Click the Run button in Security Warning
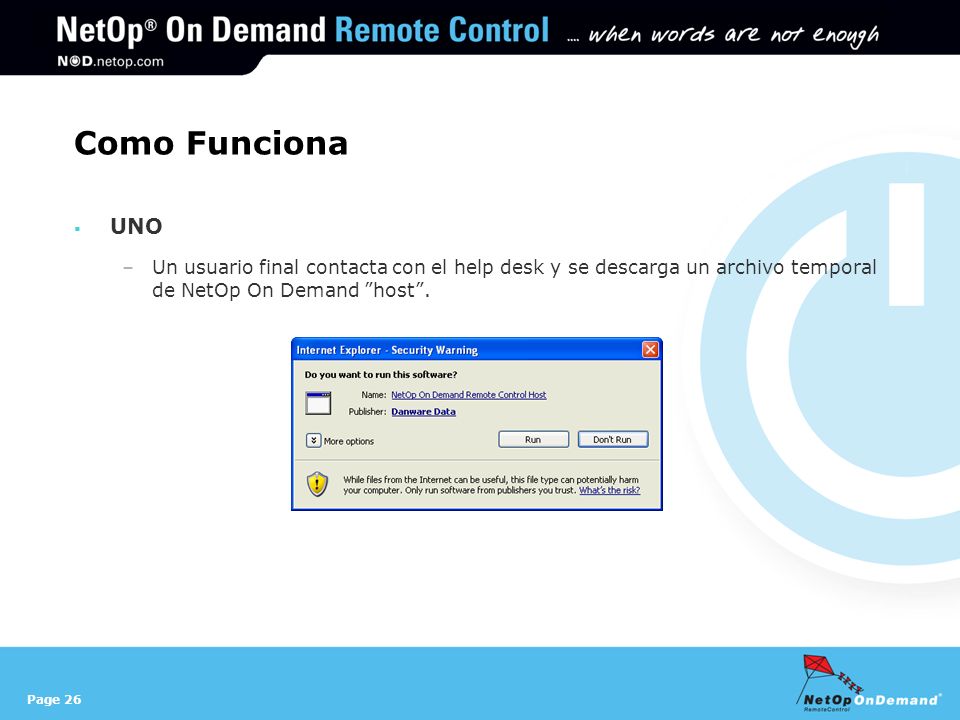Viewport: 960px width, 720px height. click(533, 440)
